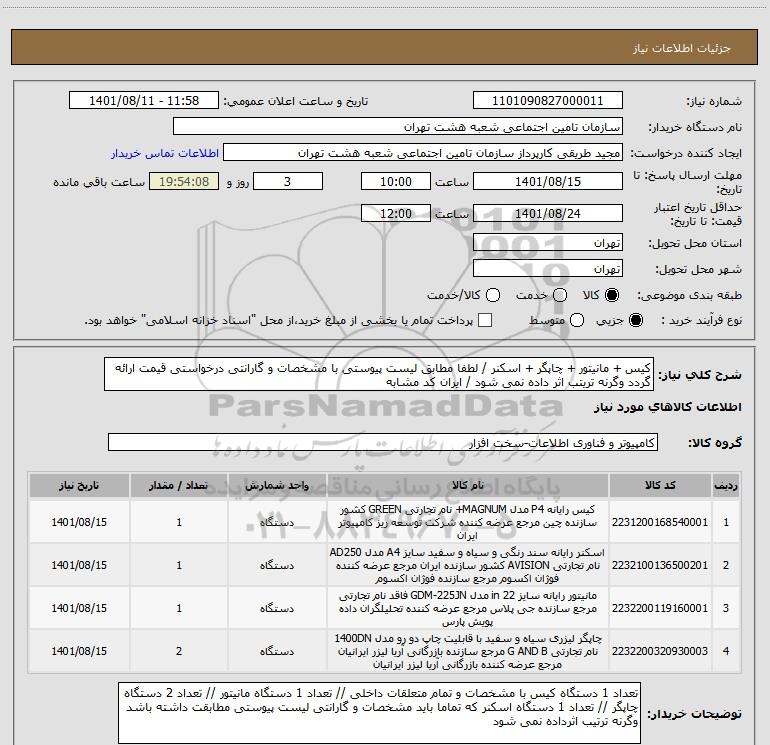Screen dimensions: 770x745
Task: Click the announcement date field 1401/08/11 - 11:58
Action: click(144, 101)
